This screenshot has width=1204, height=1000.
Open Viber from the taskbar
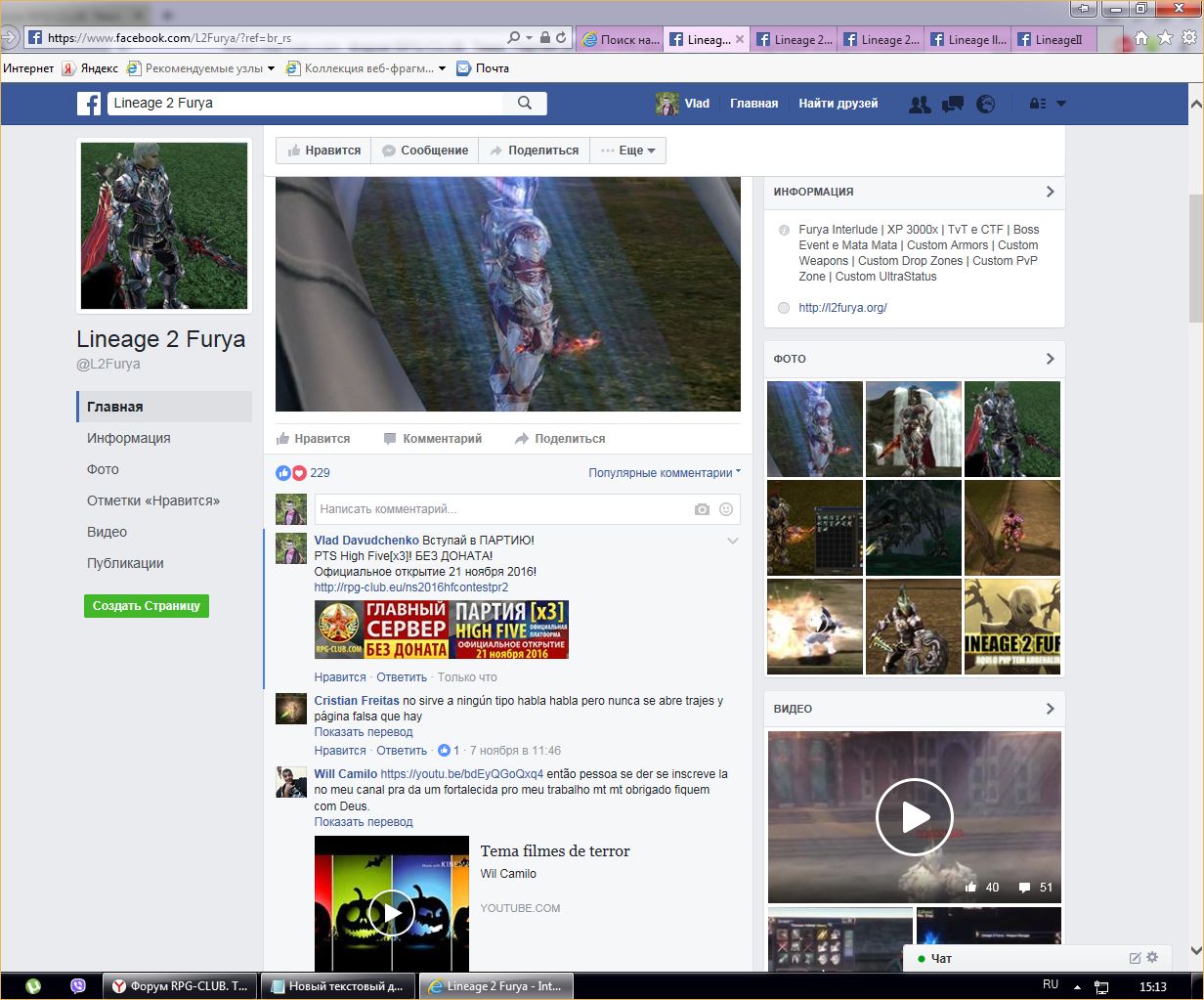pos(78,986)
